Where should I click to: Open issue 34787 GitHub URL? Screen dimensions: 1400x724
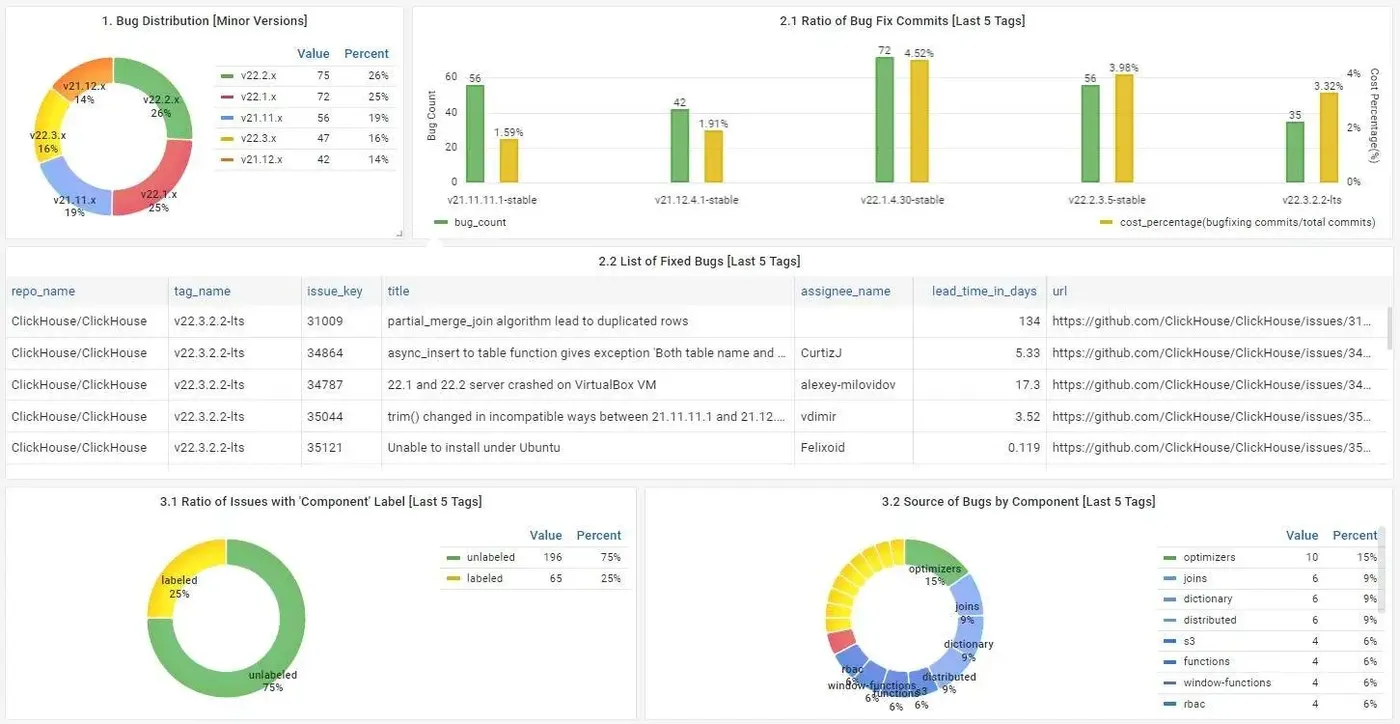click(1212, 385)
